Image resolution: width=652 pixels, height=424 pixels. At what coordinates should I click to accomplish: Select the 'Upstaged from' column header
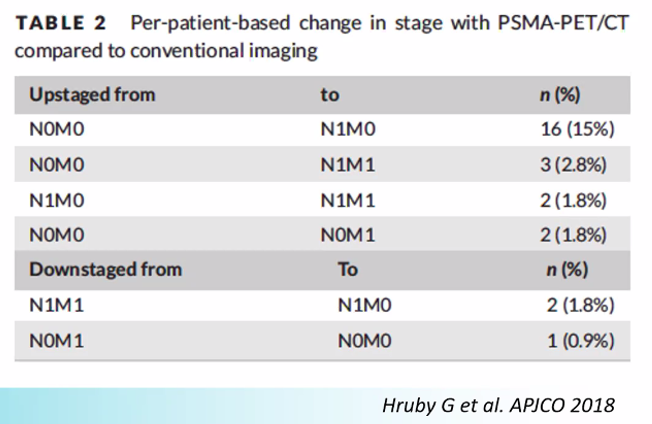point(92,95)
